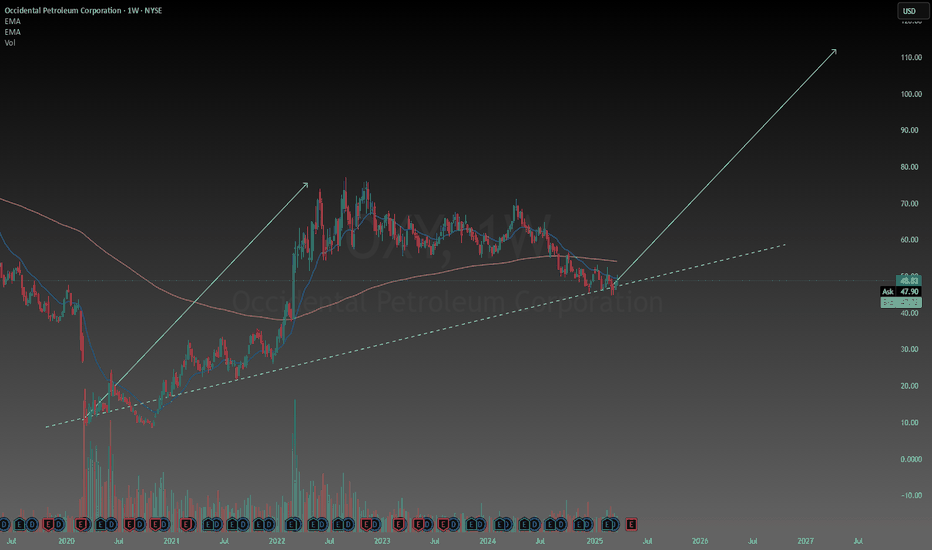The height and width of the screenshot is (550, 932).
Task: Click the 2021 time axis label
Action: [x=171, y=541]
